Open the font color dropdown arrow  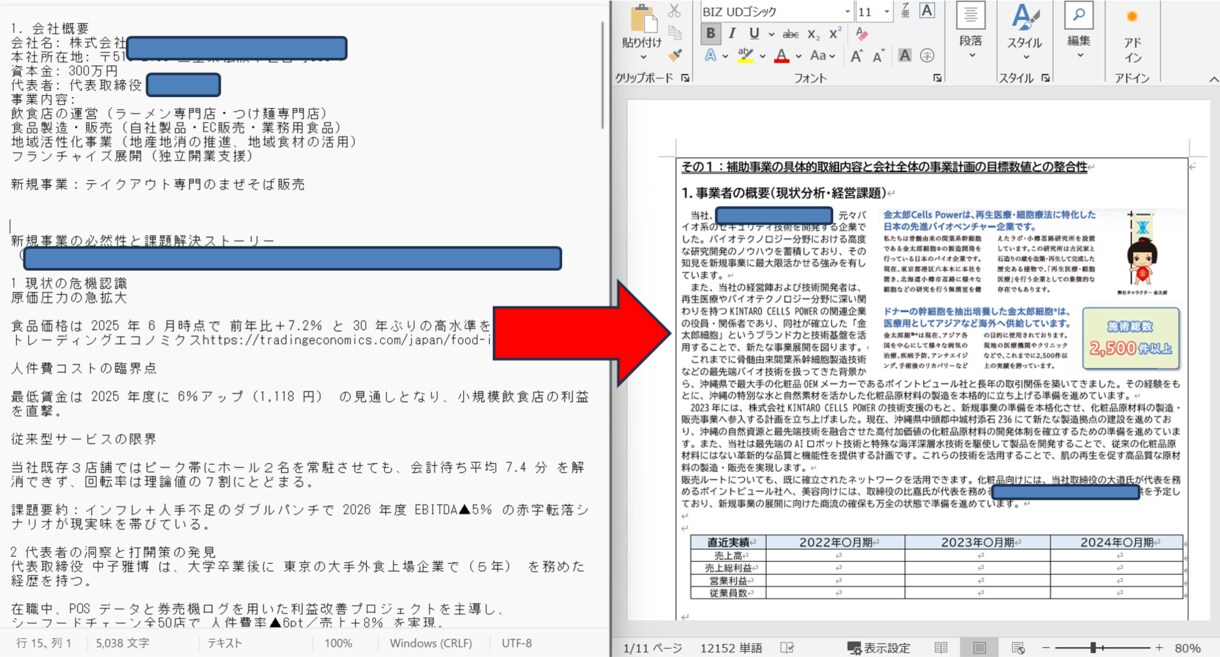(799, 56)
